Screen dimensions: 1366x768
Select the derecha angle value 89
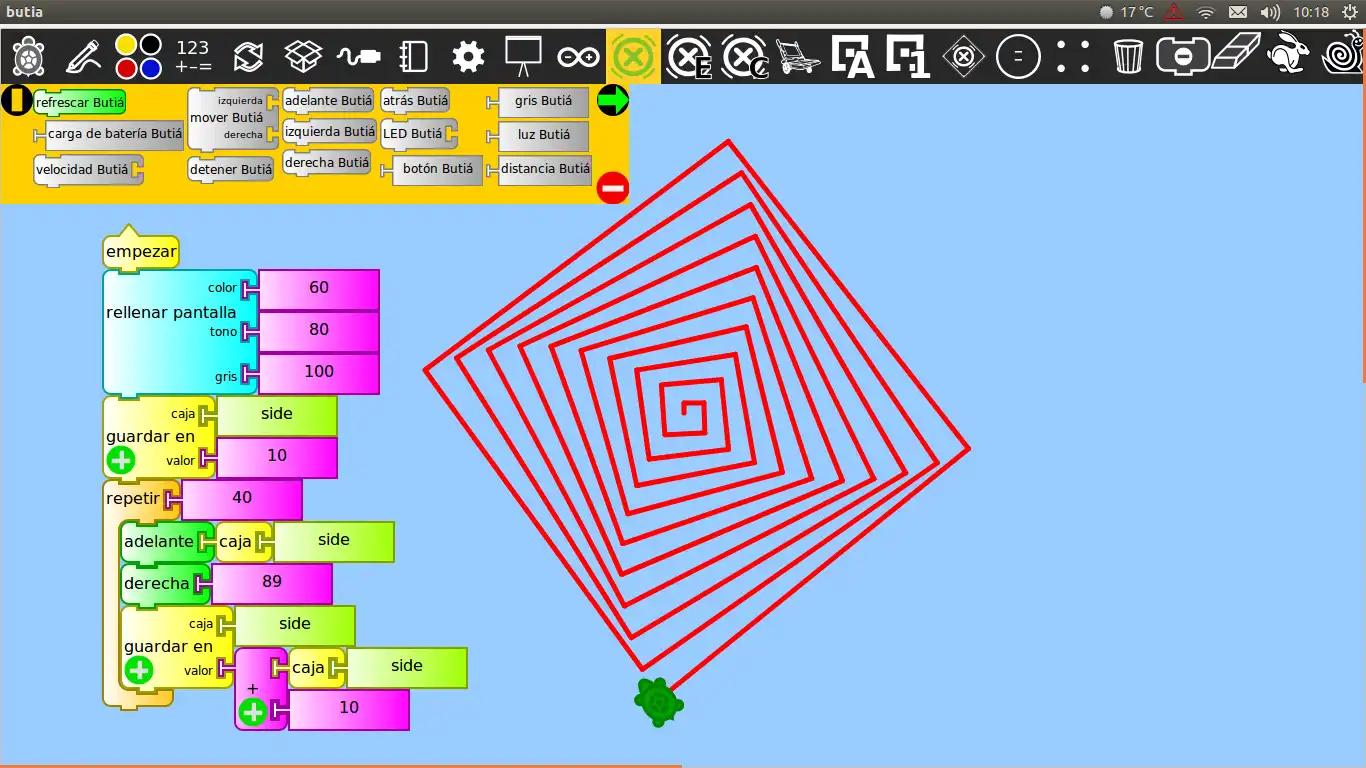click(x=272, y=583)
